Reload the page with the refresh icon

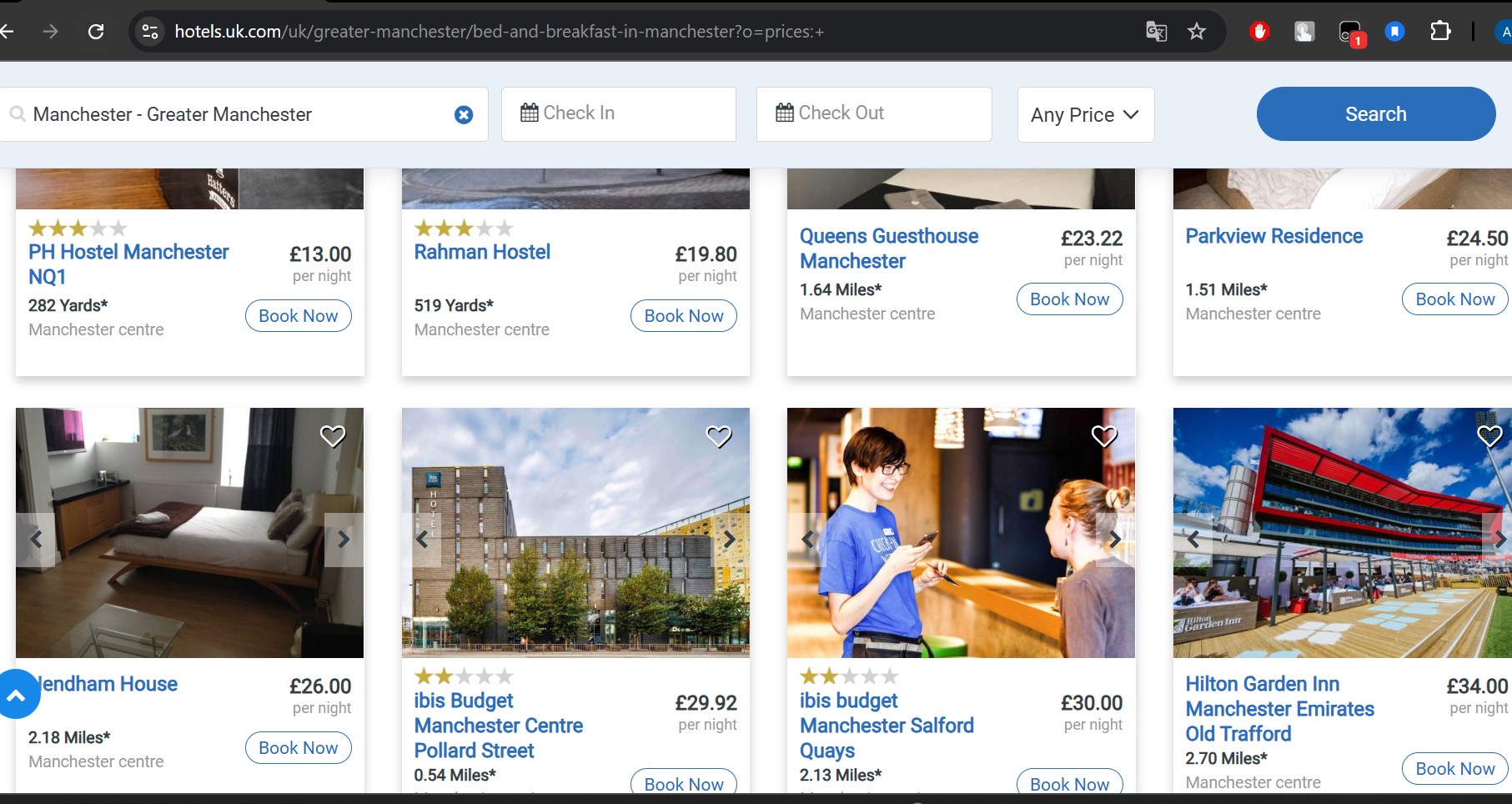[x=96, y=32]
